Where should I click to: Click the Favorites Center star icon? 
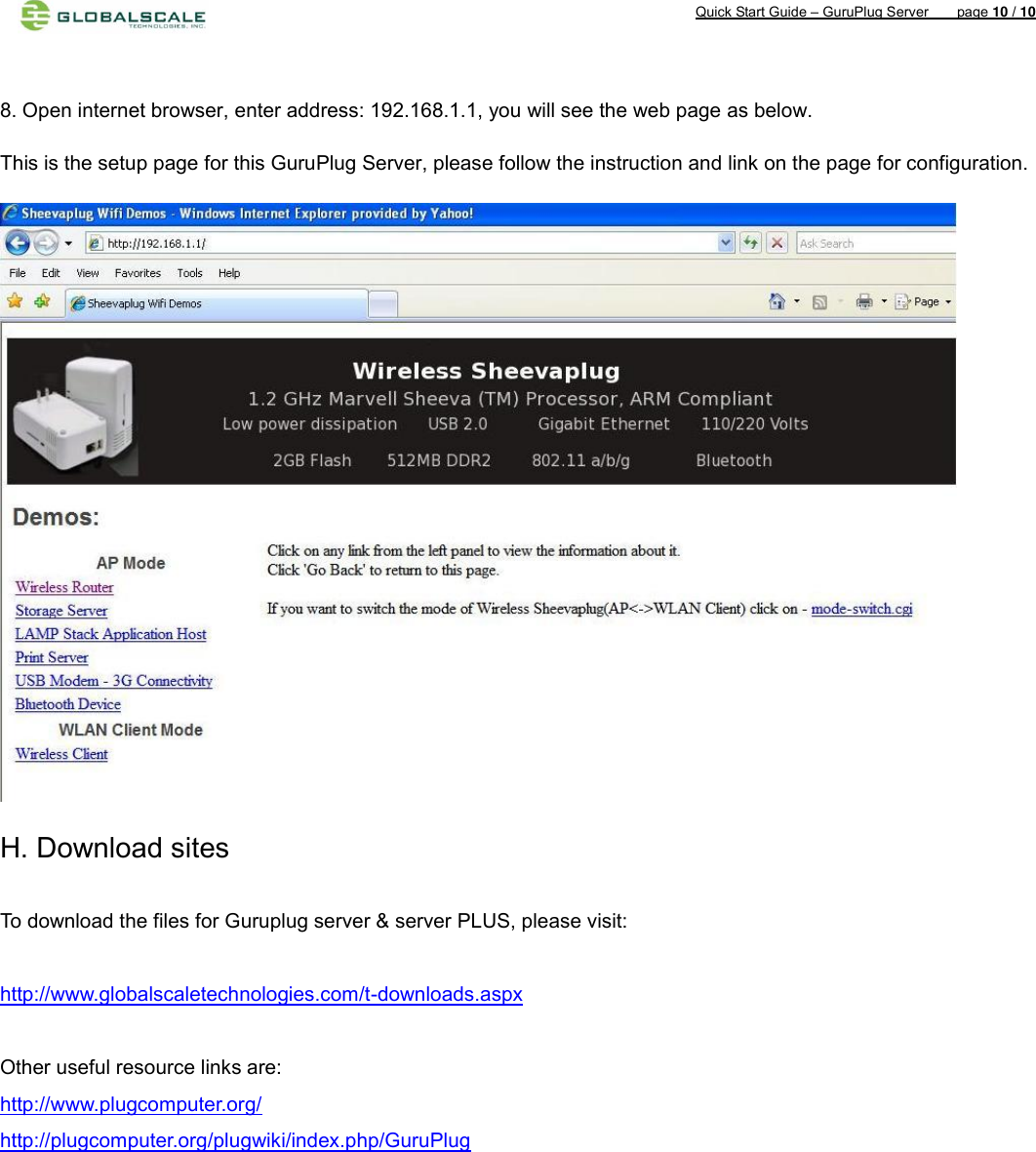15,301
